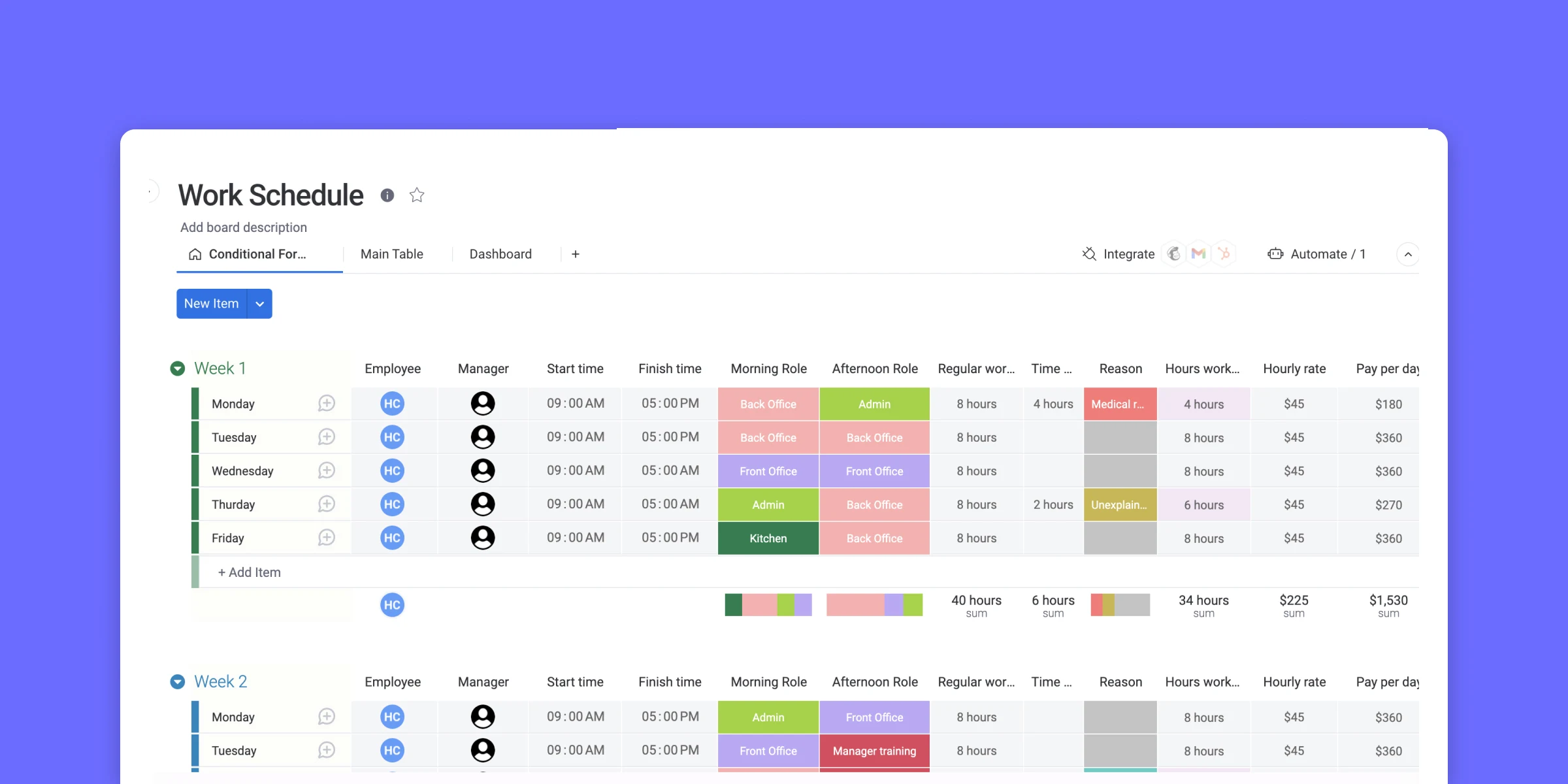Screen dimensions: 1568x784
Task: Switch to the Dashboard tab
Action: click(500, 254)
